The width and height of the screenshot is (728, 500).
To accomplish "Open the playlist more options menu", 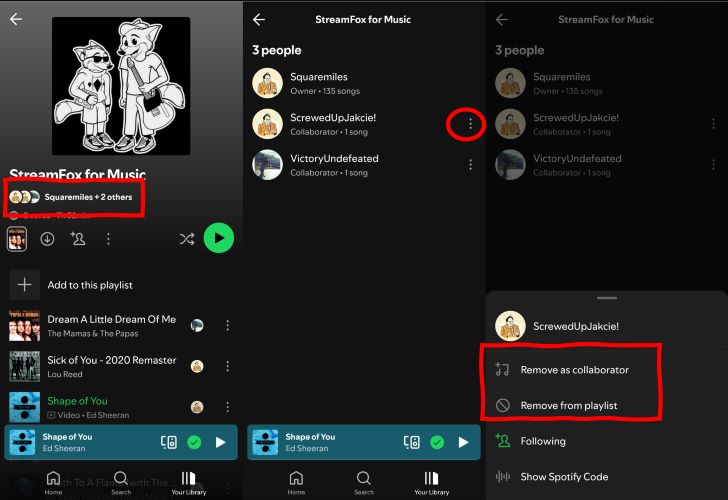I will [108, 239].
